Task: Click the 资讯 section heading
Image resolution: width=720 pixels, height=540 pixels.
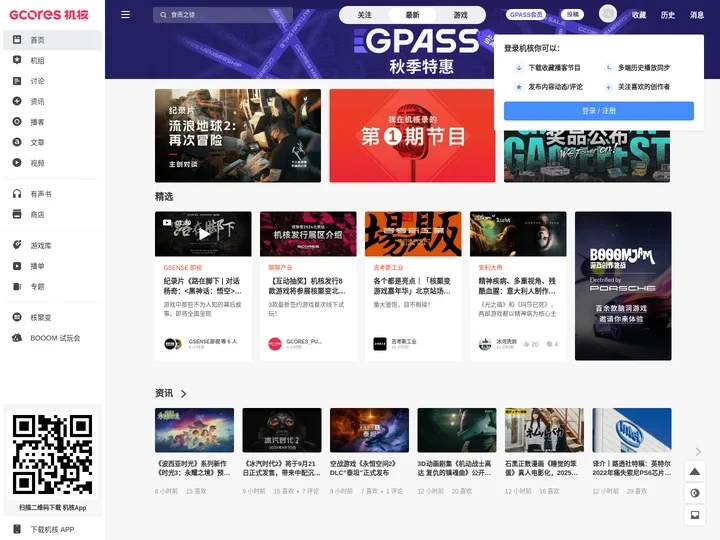Action: coord(164,393)
